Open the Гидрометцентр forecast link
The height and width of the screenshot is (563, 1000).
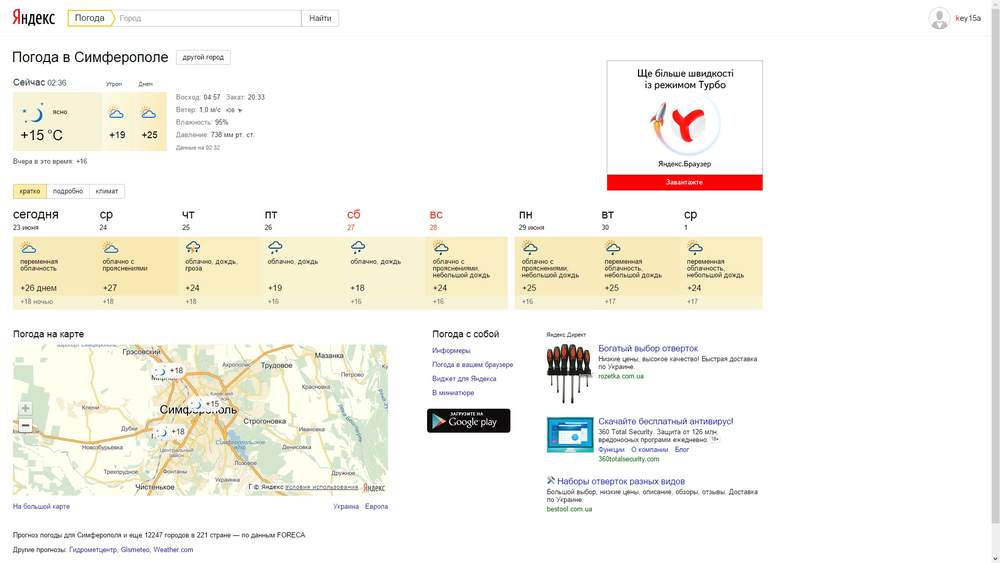[x=92, y=550]
